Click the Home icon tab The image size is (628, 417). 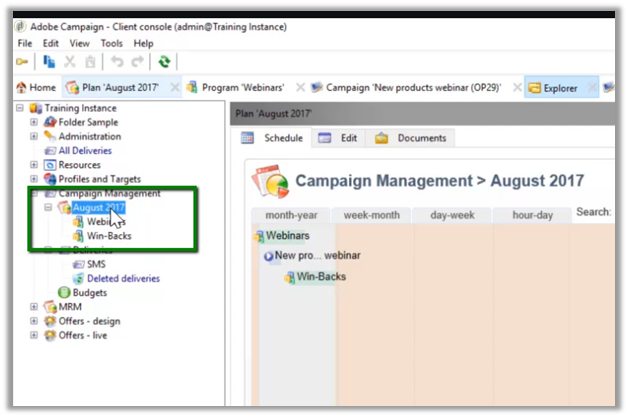22,88
